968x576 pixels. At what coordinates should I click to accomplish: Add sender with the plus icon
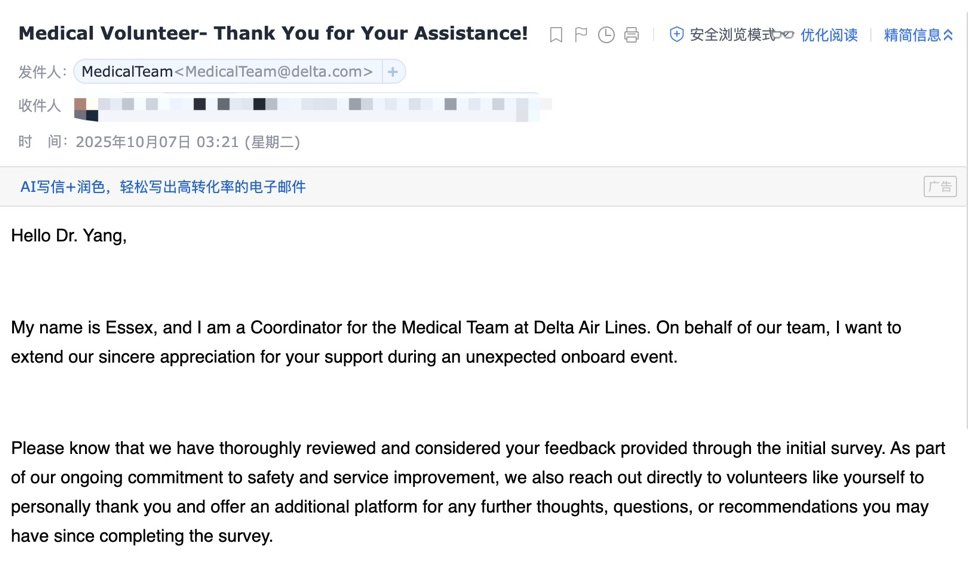tap(393, 72)
